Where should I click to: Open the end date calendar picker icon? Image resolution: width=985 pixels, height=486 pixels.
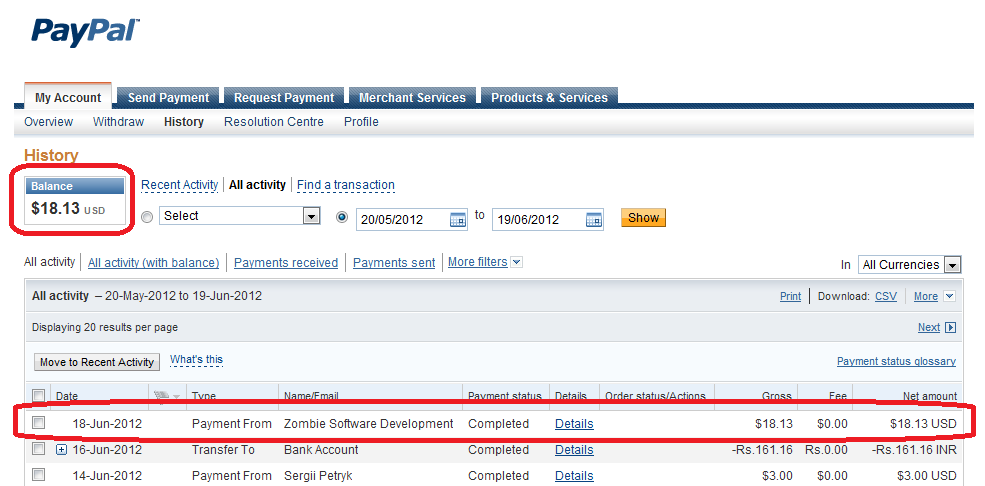[594, 220]
